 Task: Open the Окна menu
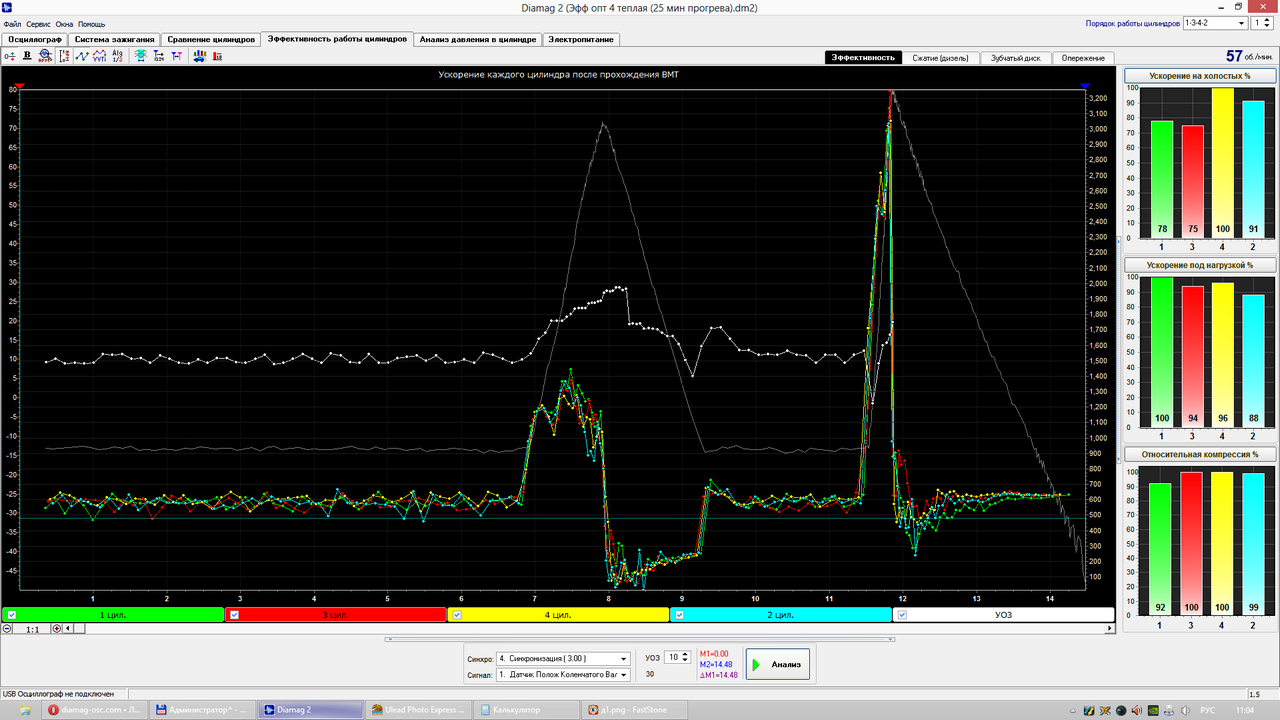pyautogui.click(x=64, y=23)
